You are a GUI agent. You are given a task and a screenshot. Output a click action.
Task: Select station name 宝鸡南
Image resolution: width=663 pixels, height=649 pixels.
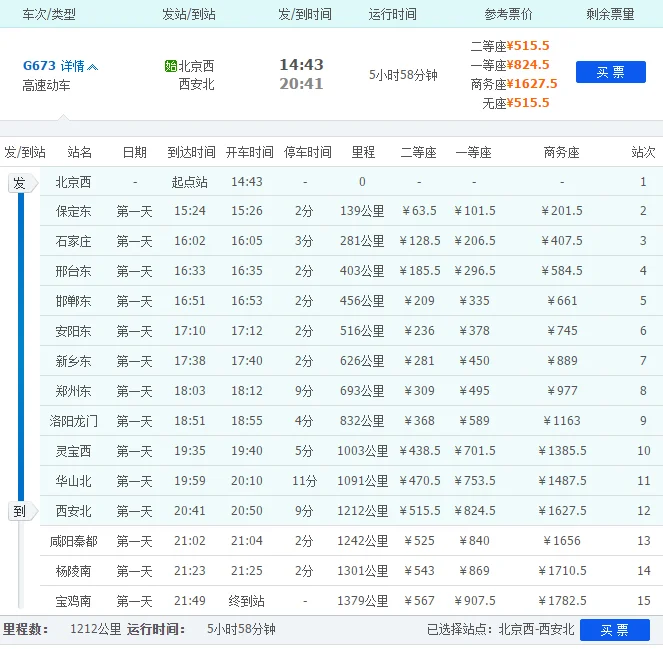(73, 601)
